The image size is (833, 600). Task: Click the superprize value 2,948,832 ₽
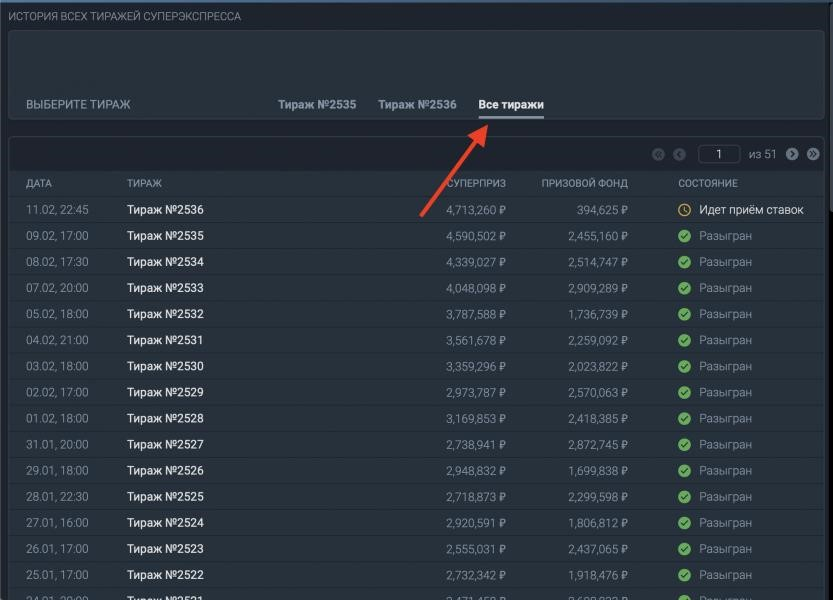pos(476,471)
